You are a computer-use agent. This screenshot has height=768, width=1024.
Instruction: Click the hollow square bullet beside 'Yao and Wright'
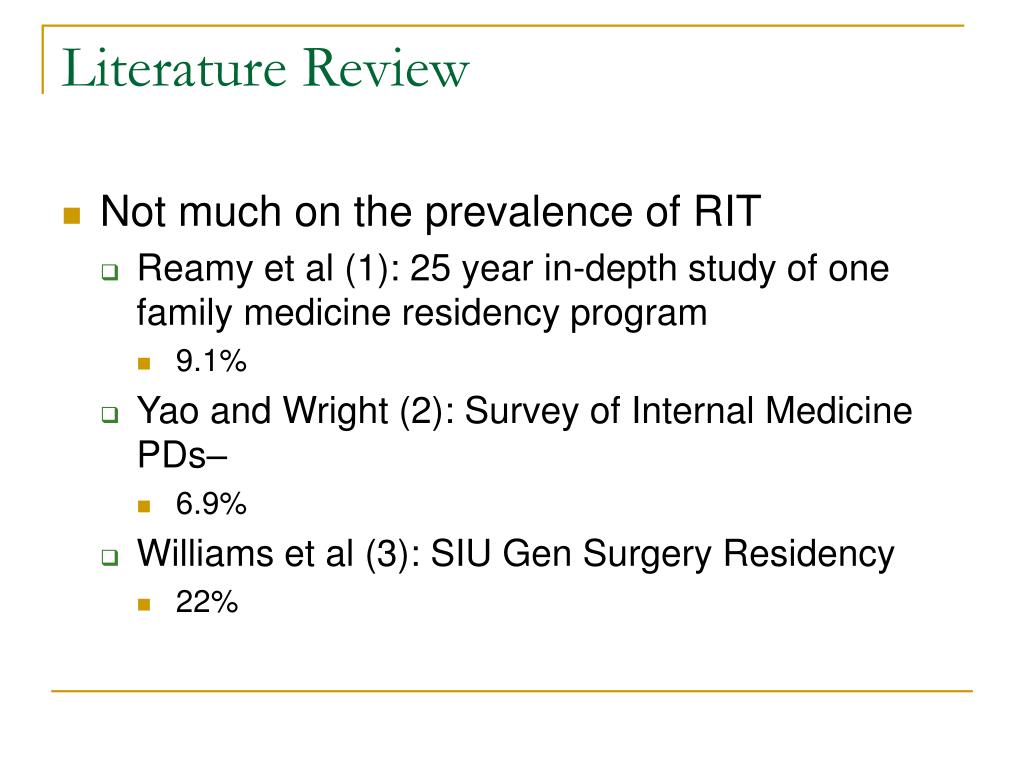click(110, 415)
